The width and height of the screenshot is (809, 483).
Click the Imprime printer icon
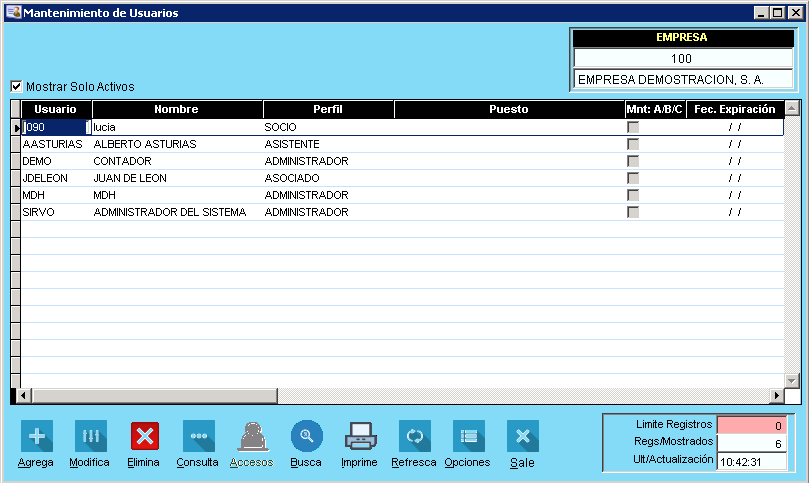359,436
